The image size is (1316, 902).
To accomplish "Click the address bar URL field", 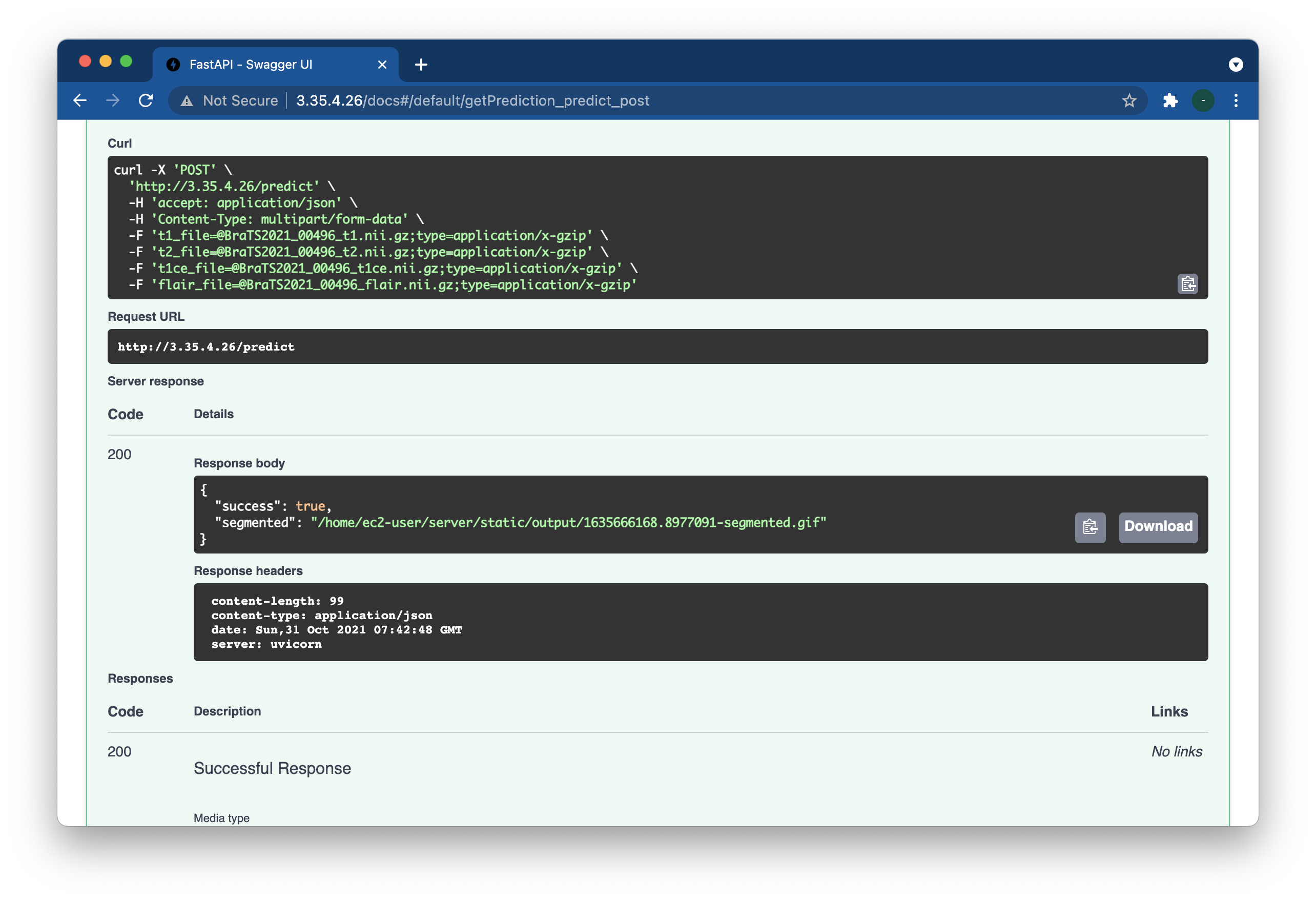I will (x=566, y=101).
